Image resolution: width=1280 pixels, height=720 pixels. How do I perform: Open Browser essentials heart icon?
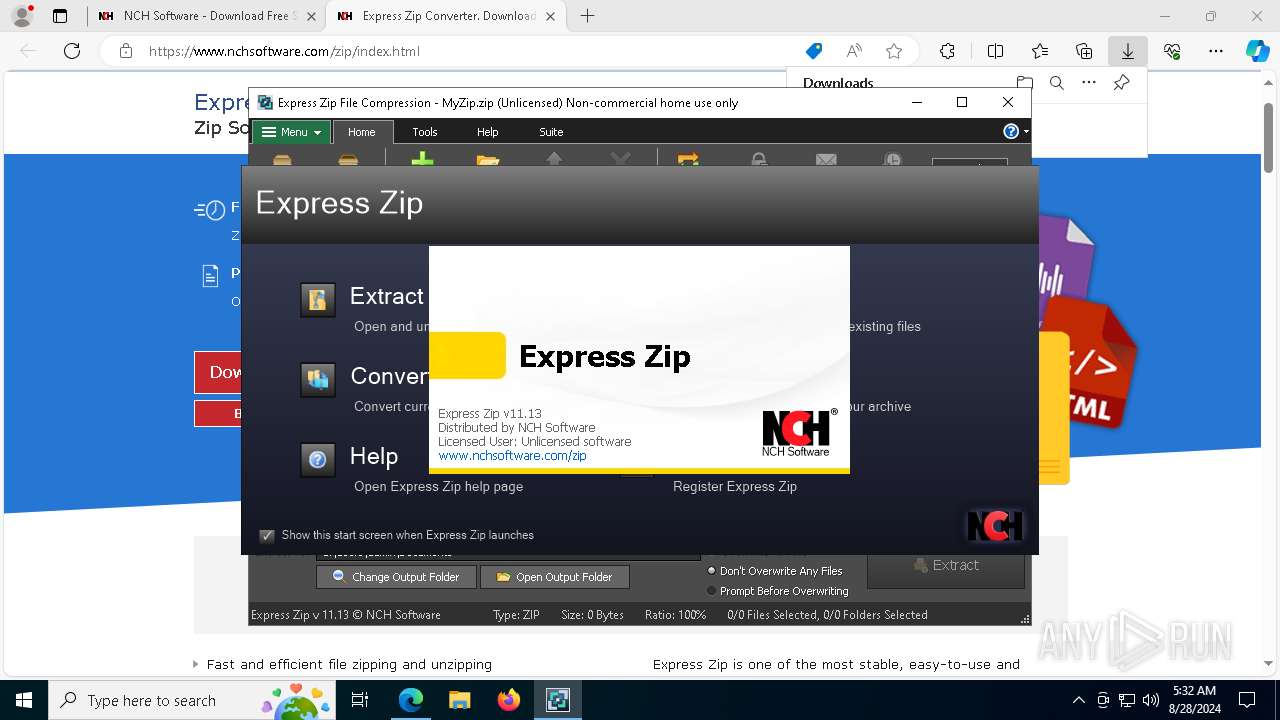tap(1172, 51)
